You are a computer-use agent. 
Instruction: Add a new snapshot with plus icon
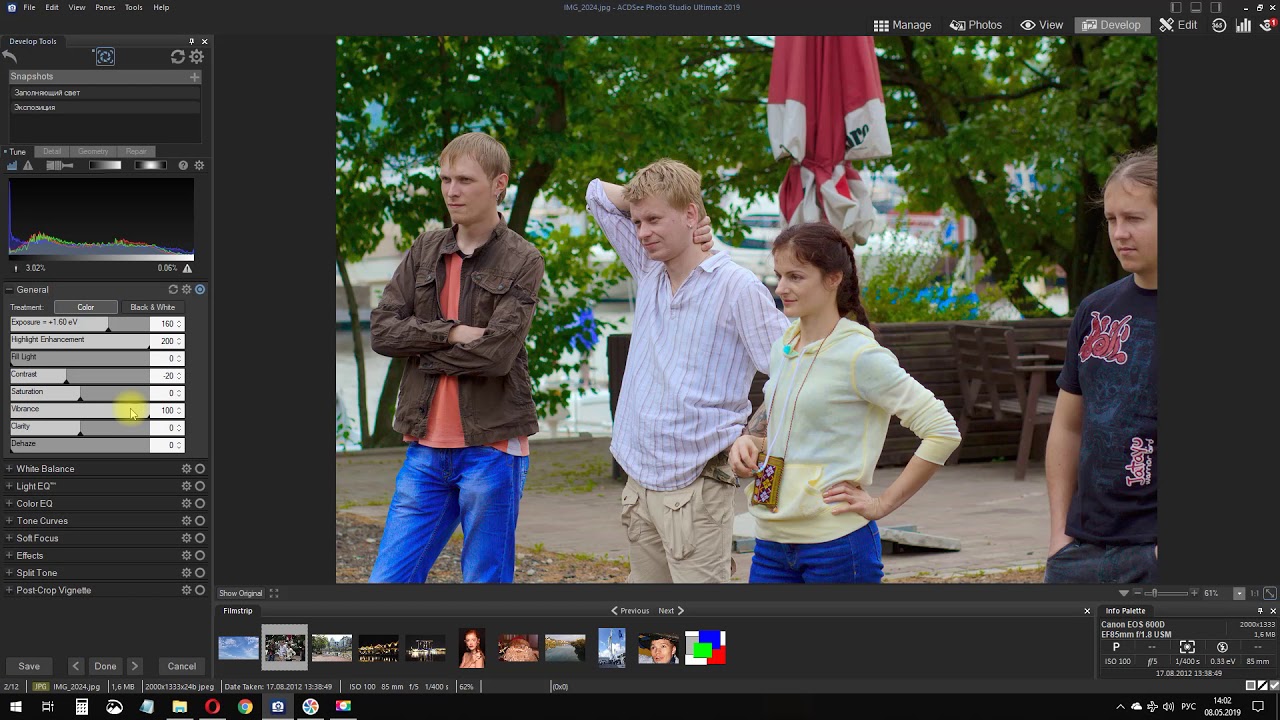click(194, 76)
